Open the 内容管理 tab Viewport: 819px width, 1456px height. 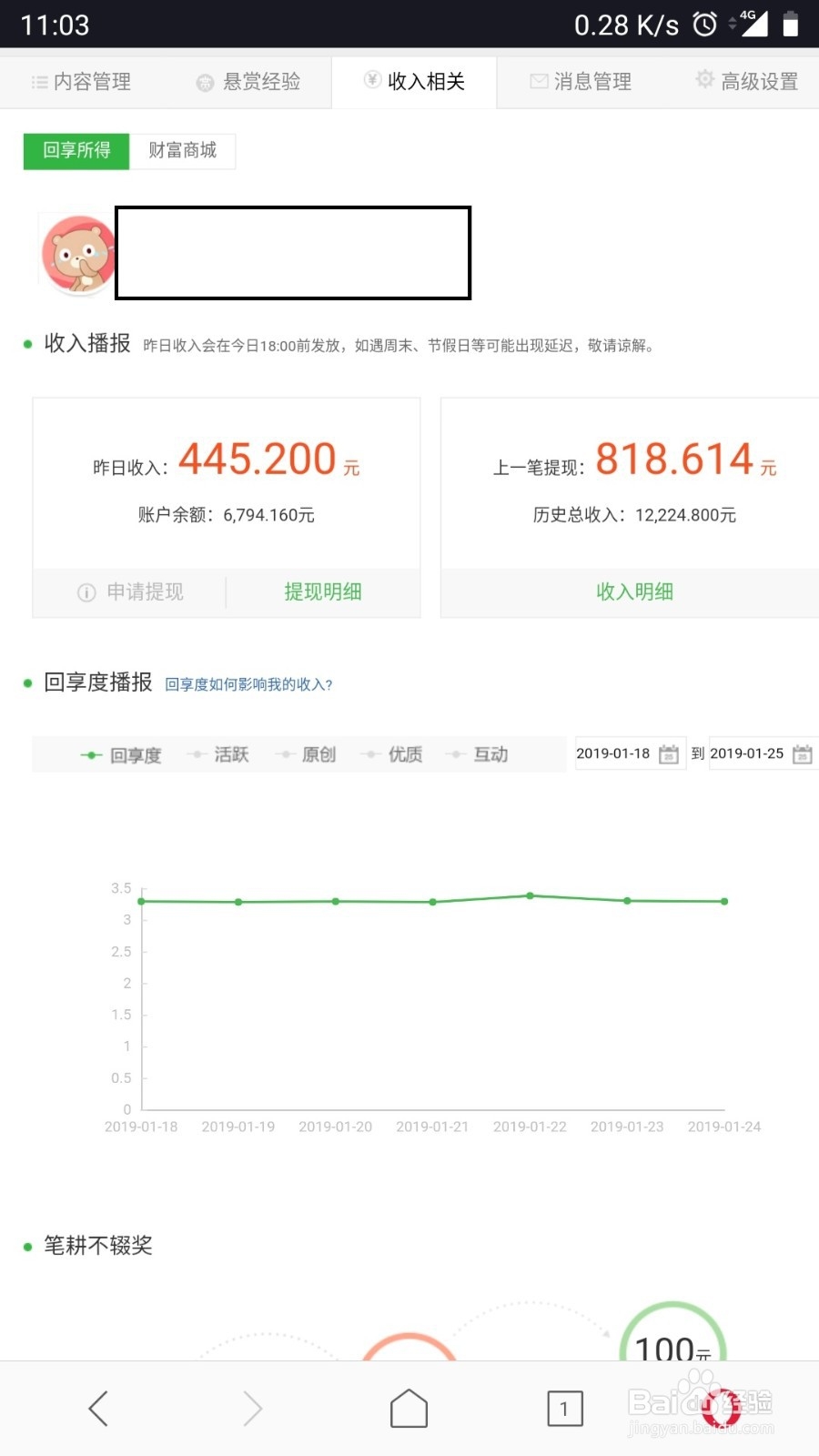click(81, 82)
